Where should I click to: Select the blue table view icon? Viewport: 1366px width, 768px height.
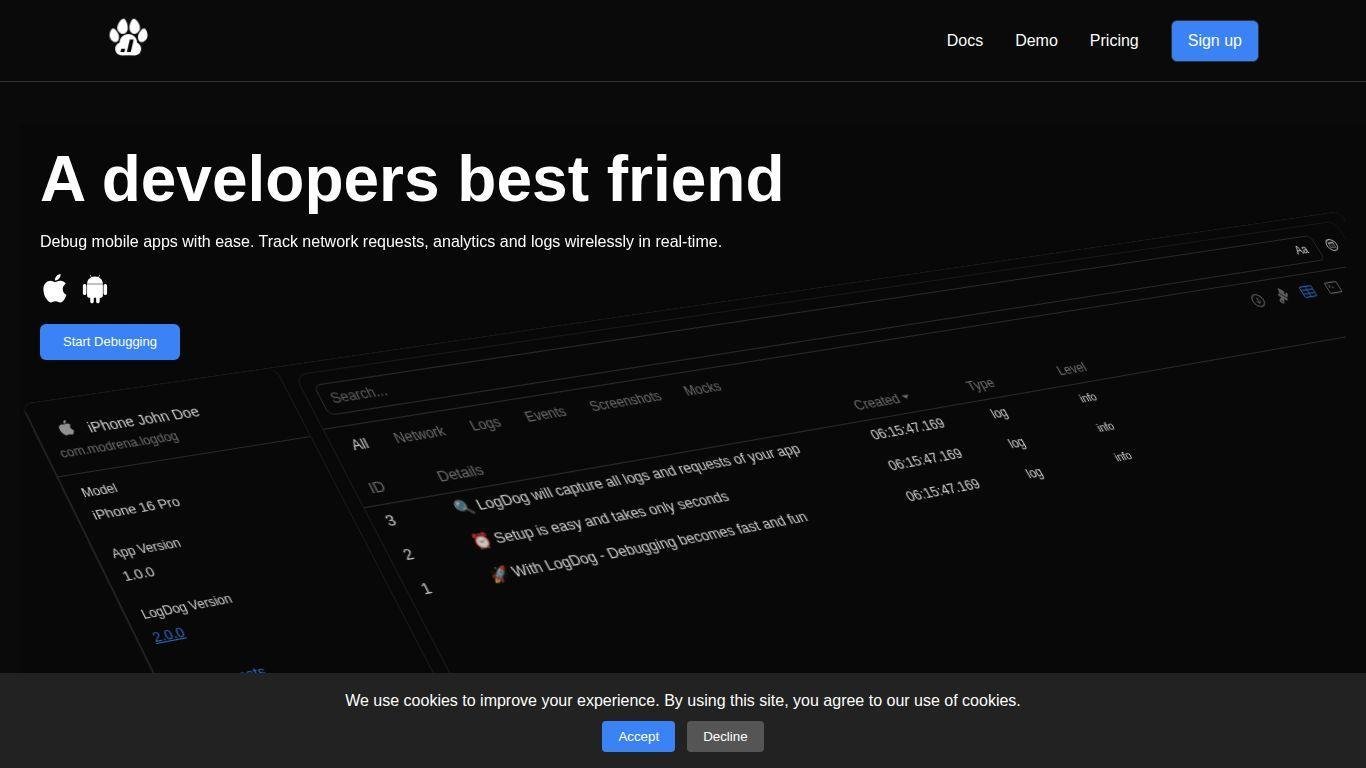[x=1307, y=292]
